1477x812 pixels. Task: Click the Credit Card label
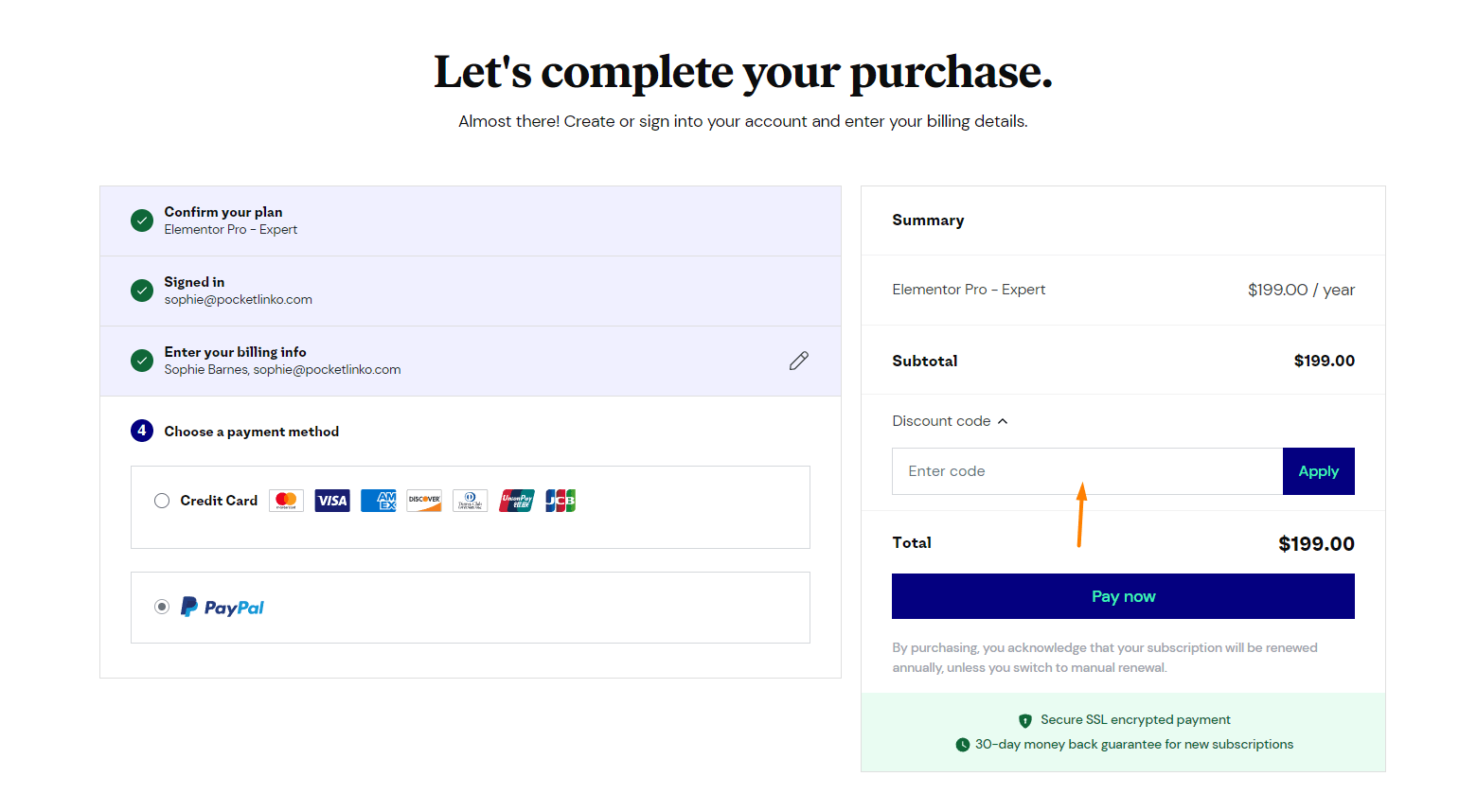pos(219,501)
